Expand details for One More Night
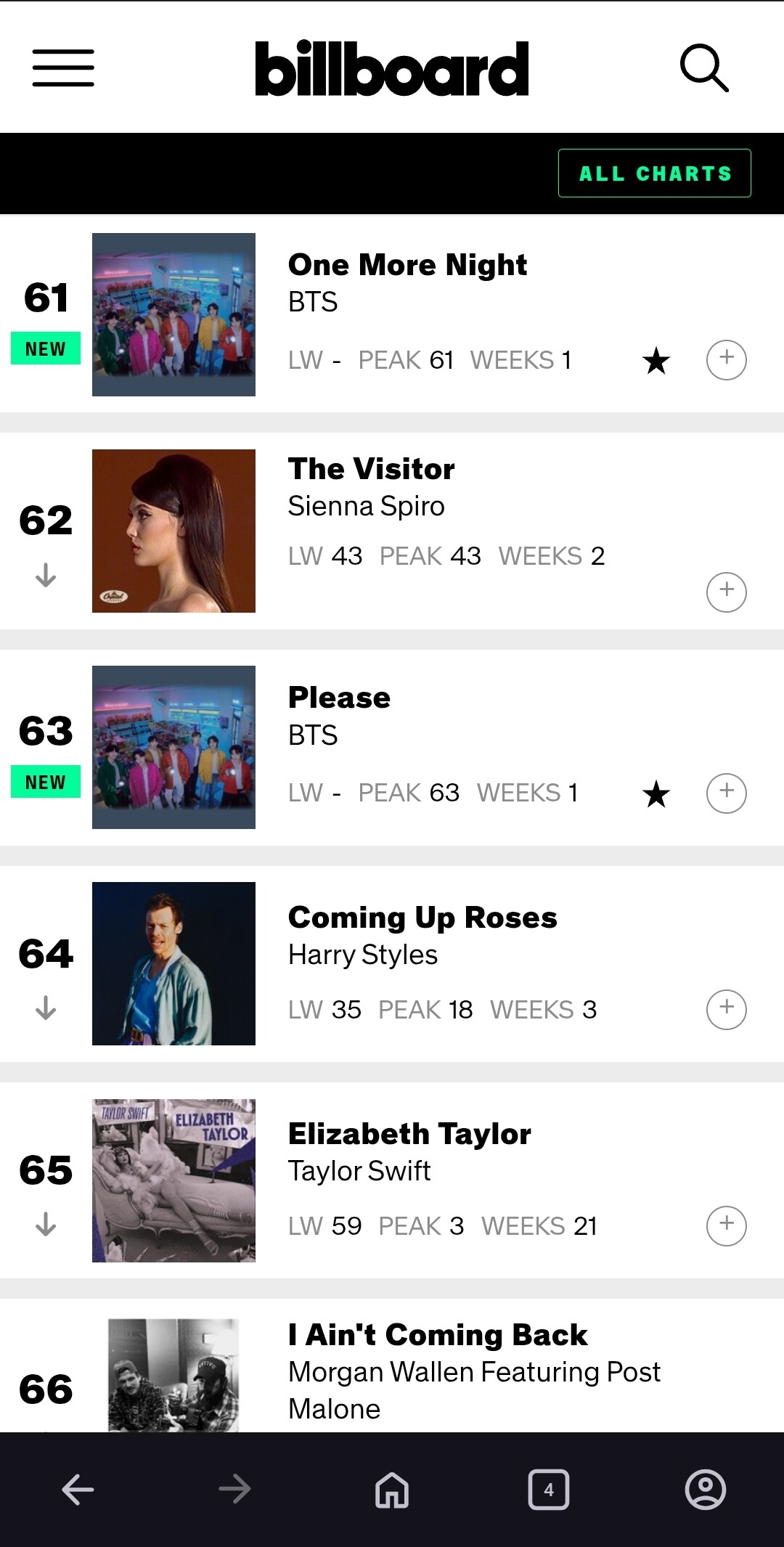The width and height of the screenshot is (784, 1547). point(726,359)
